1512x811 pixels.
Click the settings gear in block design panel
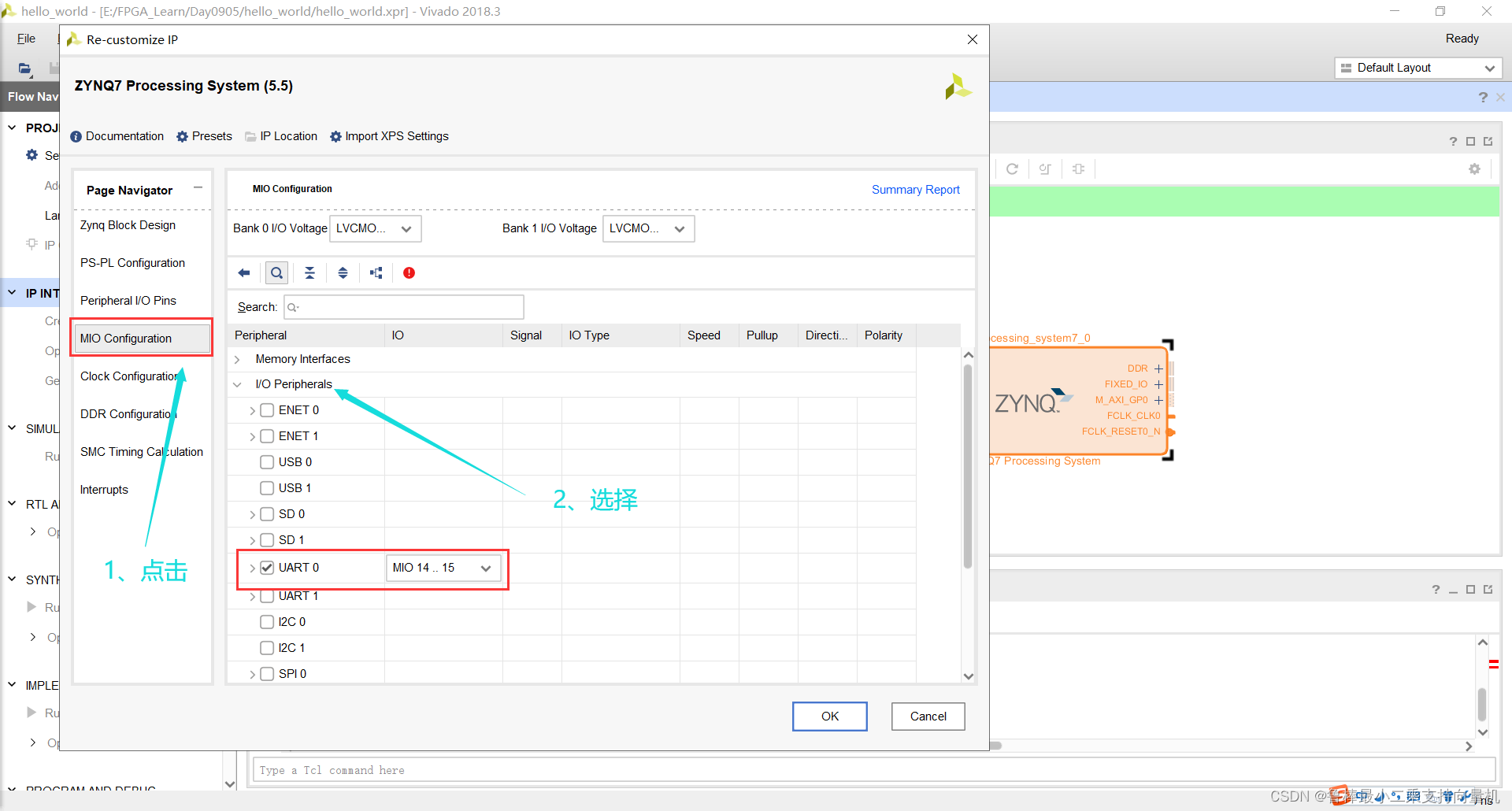point(1474,168)
